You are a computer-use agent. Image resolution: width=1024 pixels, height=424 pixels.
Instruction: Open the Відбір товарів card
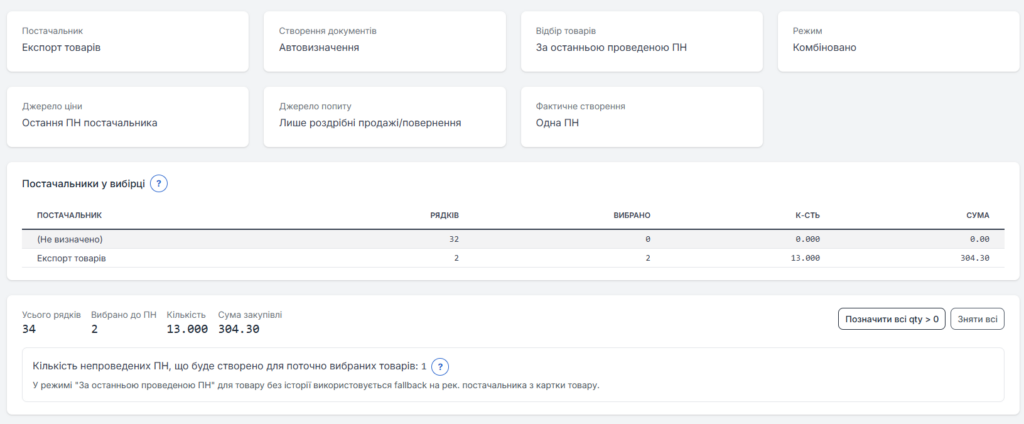(641, 41)
